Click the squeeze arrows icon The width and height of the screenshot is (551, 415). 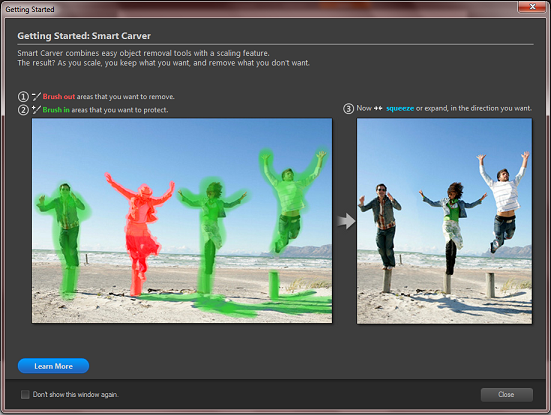click(378, 108)
